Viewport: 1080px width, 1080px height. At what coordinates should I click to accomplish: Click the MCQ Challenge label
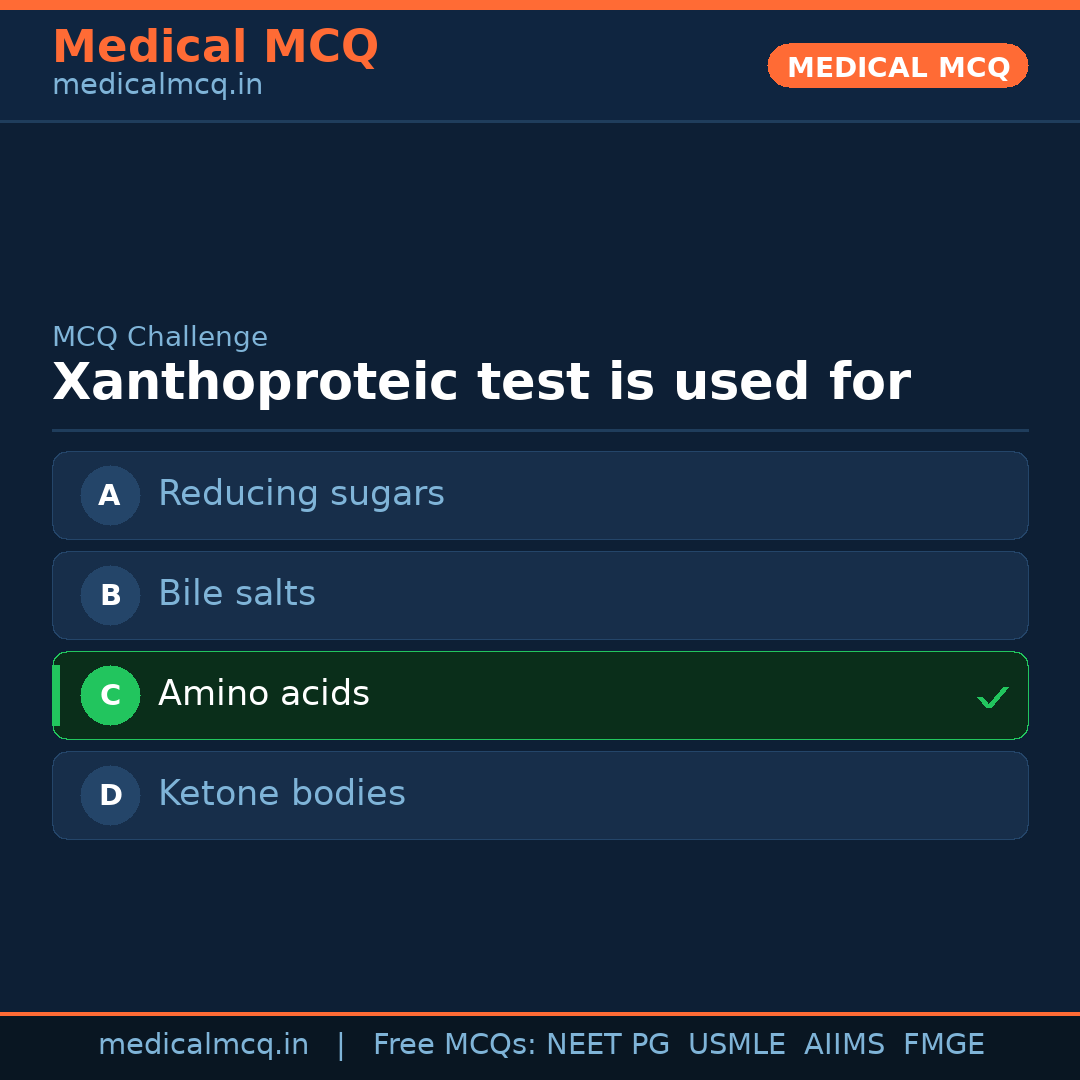point(160,338)
